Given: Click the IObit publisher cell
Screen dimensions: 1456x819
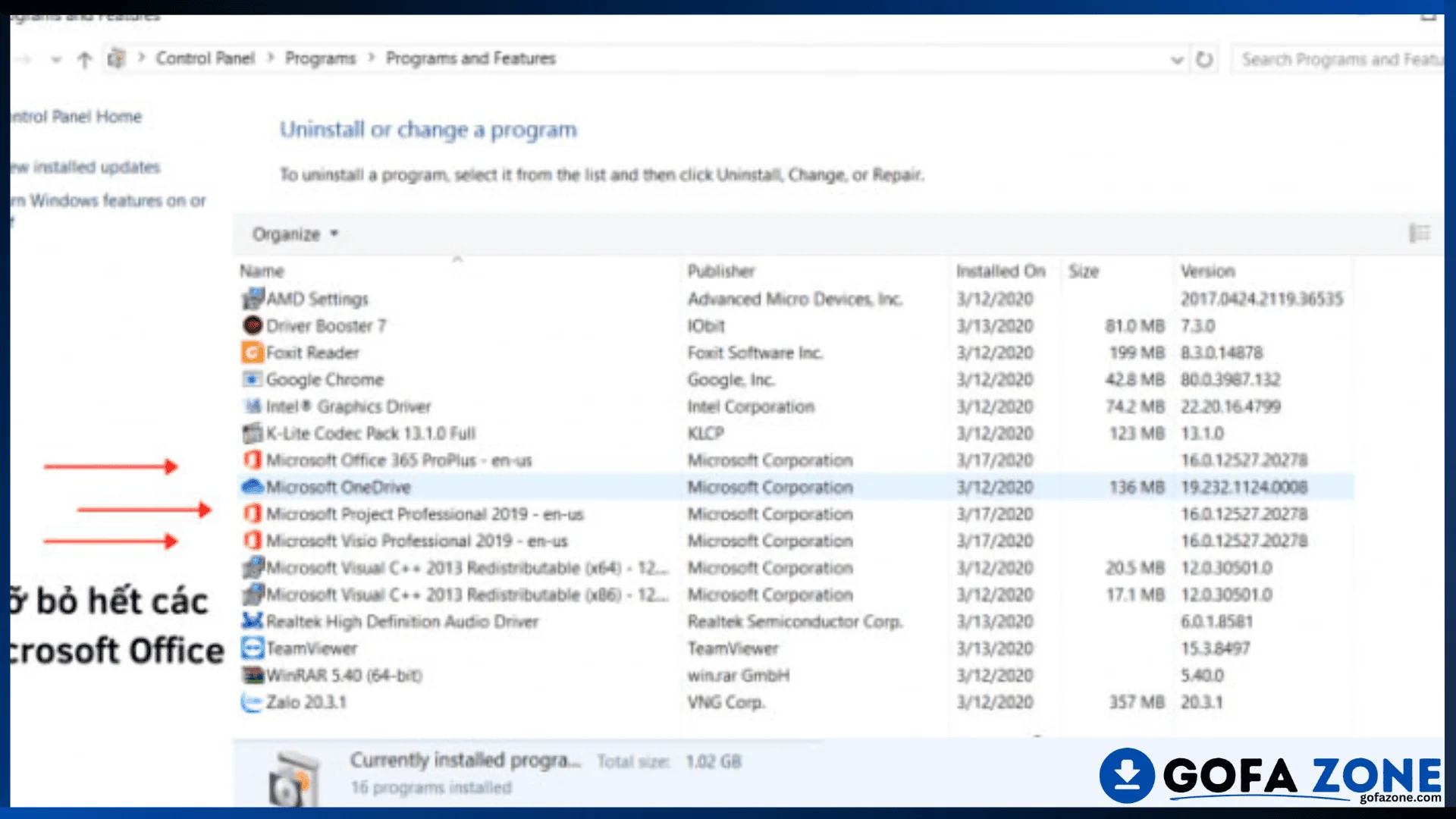Looking at the screenshot, I should tap(706, 326).
